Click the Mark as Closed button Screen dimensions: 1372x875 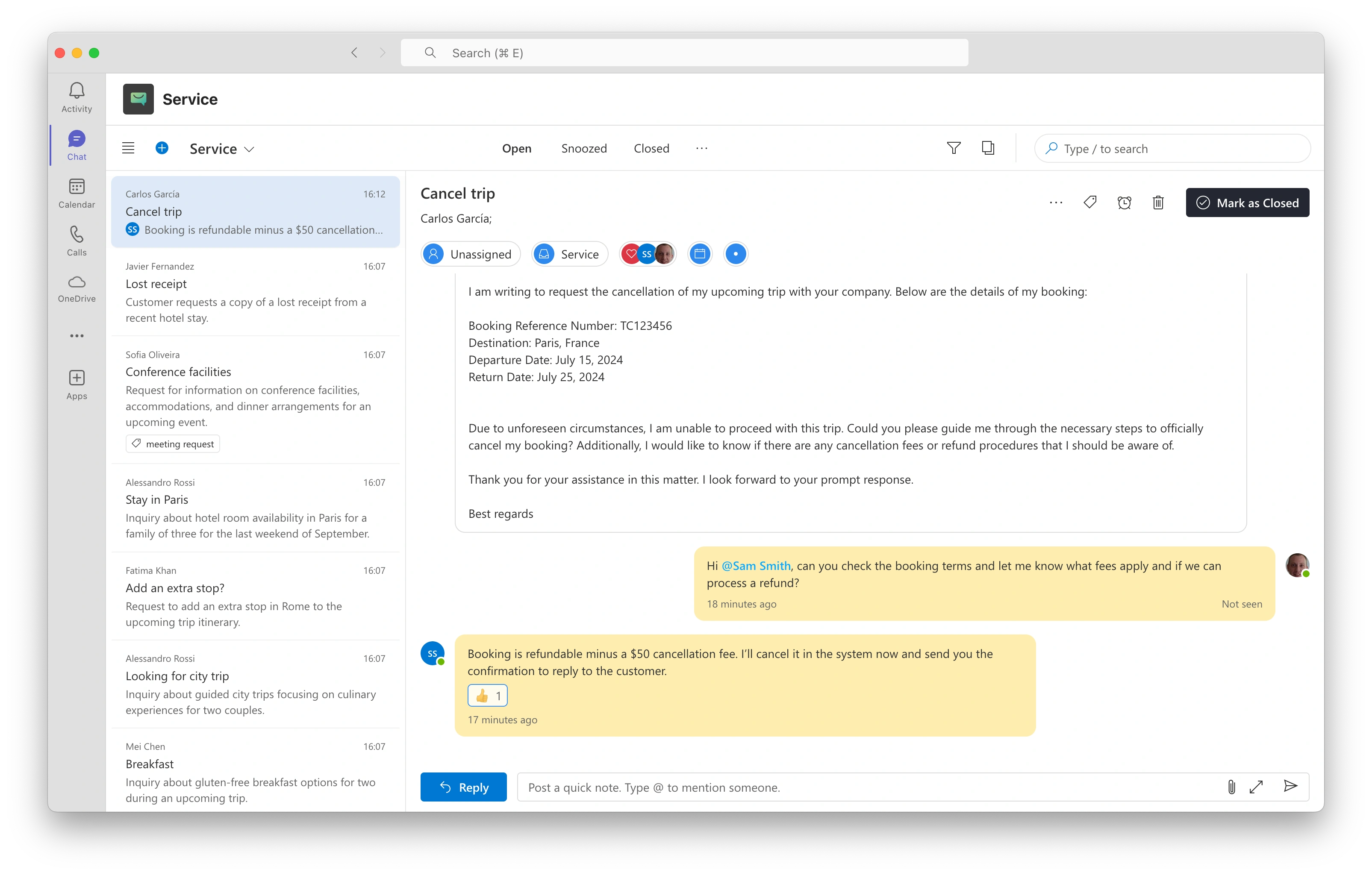click(1247, 203)
